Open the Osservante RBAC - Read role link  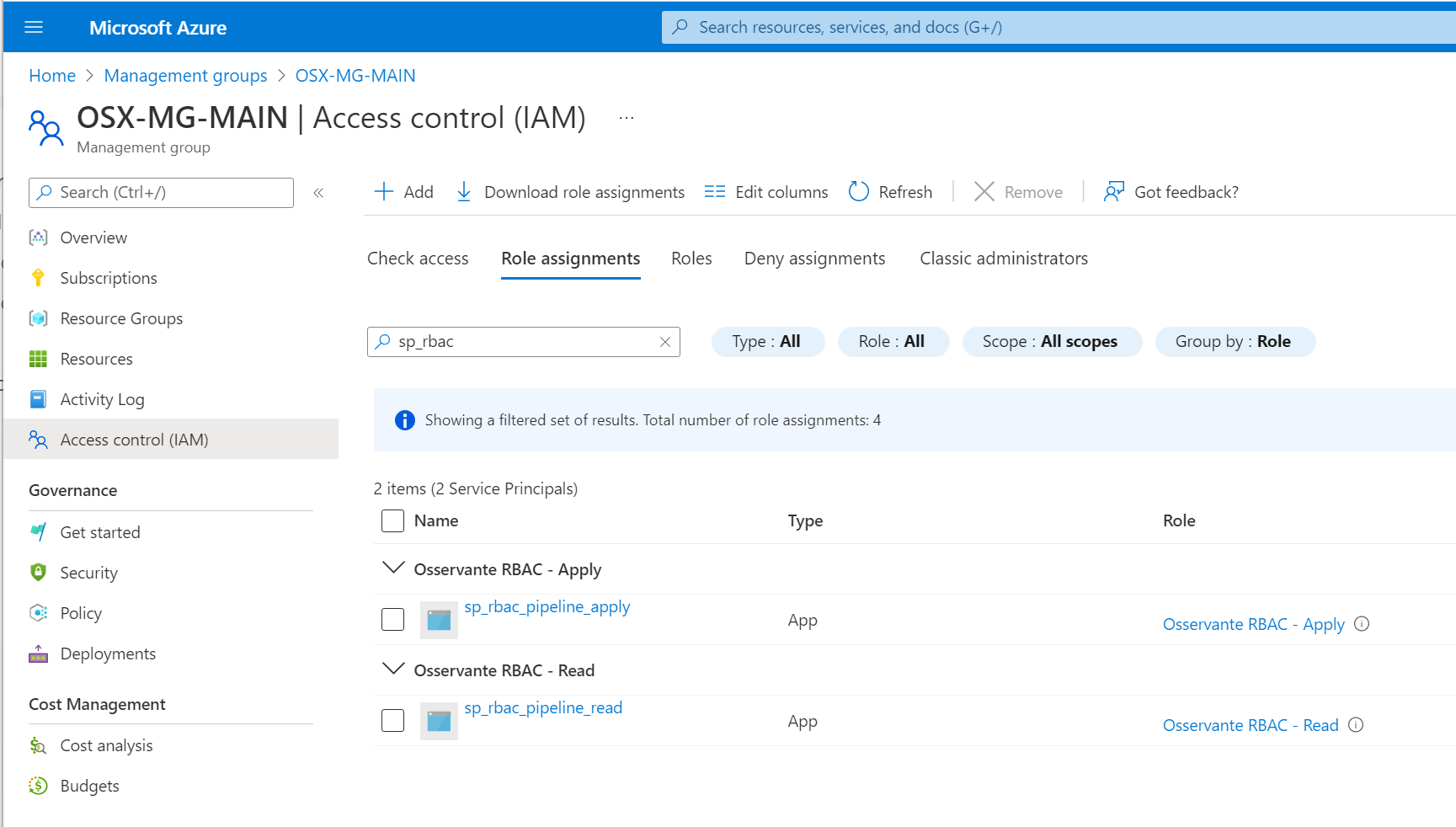click(1251, 725)
